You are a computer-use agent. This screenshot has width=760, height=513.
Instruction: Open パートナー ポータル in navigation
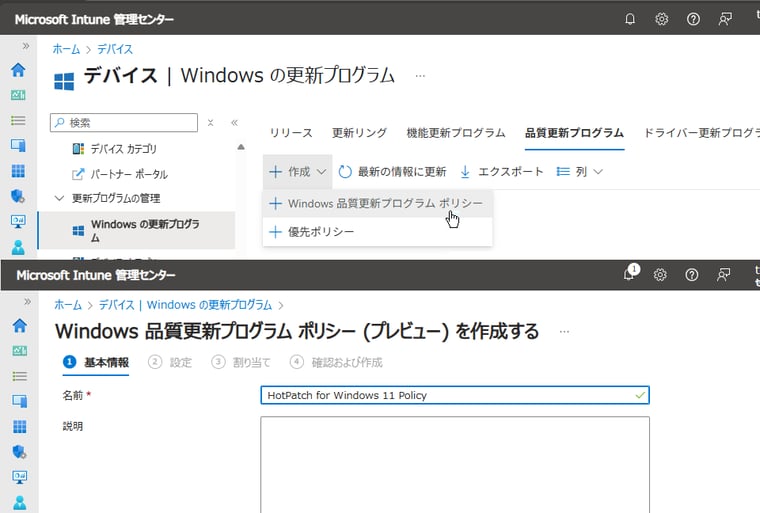coord(120,174)
